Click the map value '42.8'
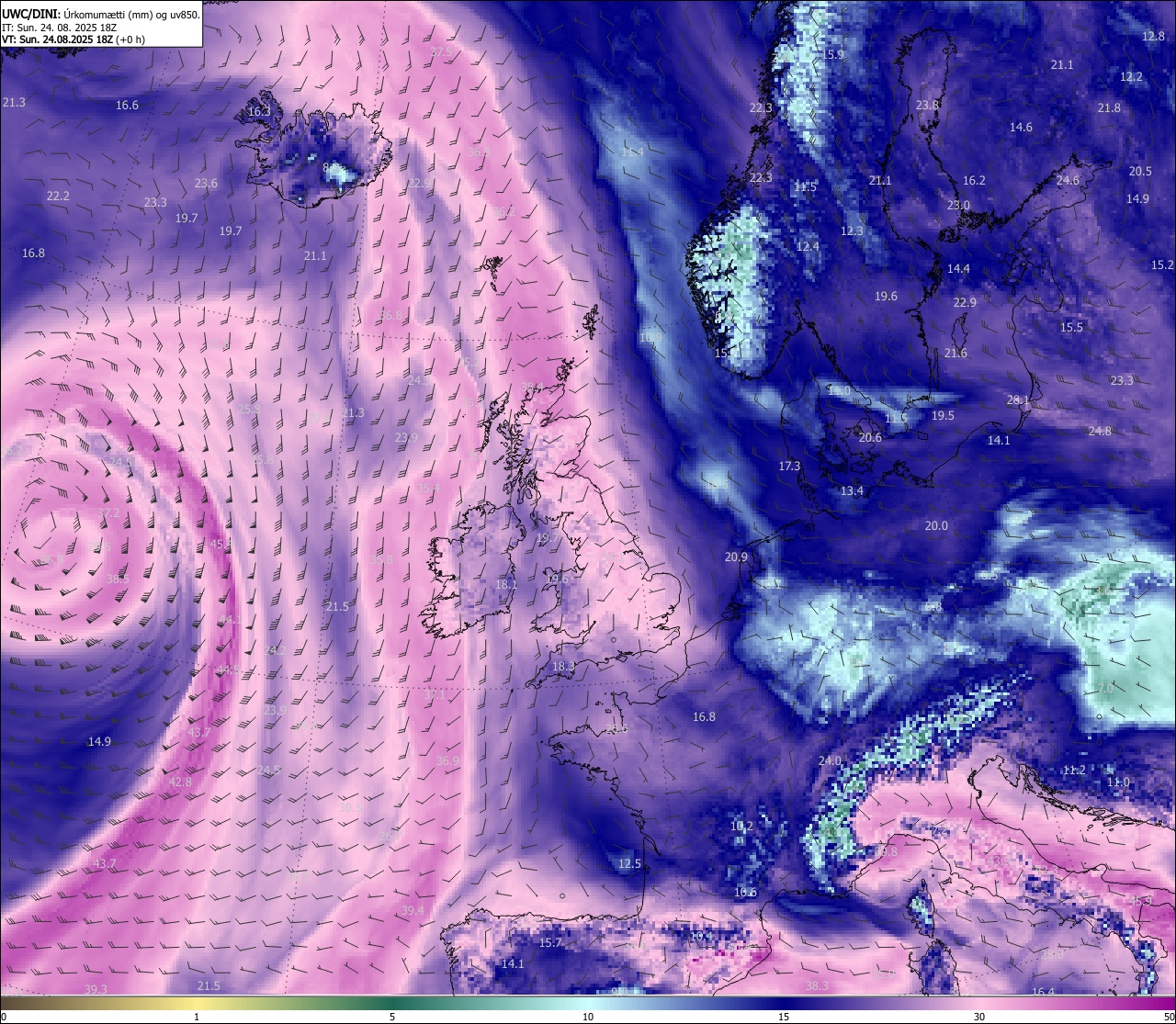 pos(181,782)
